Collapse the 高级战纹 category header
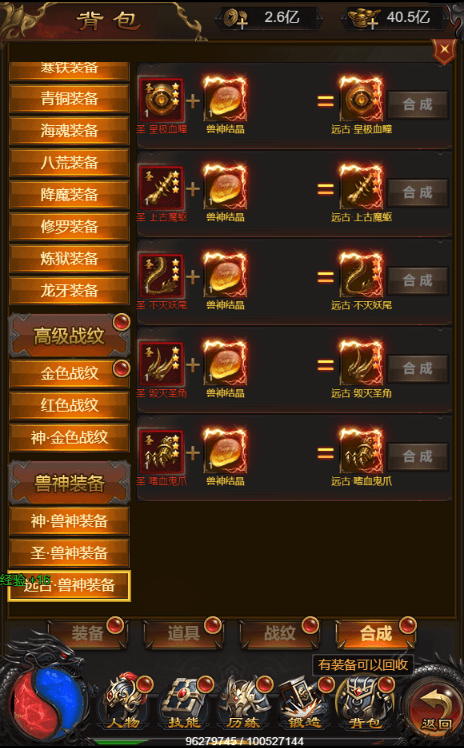 (x=69, y=336)
